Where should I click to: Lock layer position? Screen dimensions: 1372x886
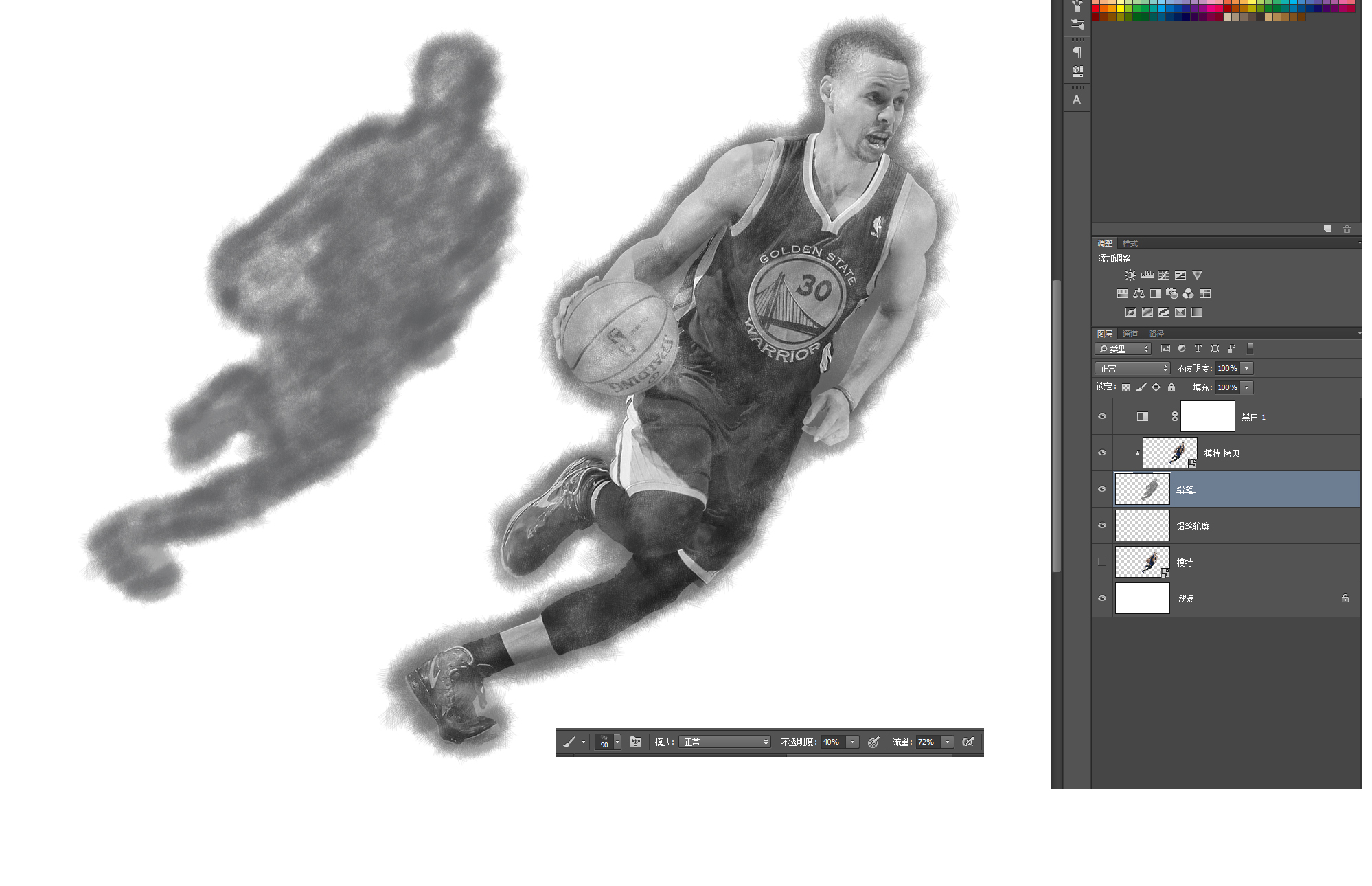tap(1156, 388)
